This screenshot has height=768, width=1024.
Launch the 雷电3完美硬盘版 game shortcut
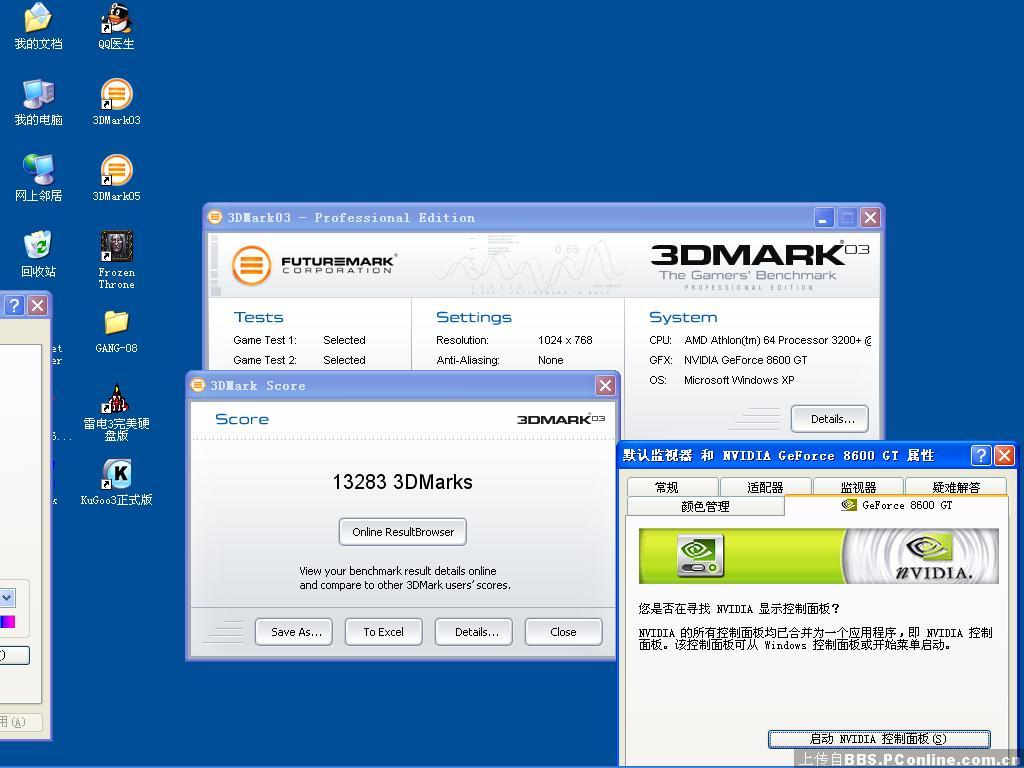click(116, 413)
